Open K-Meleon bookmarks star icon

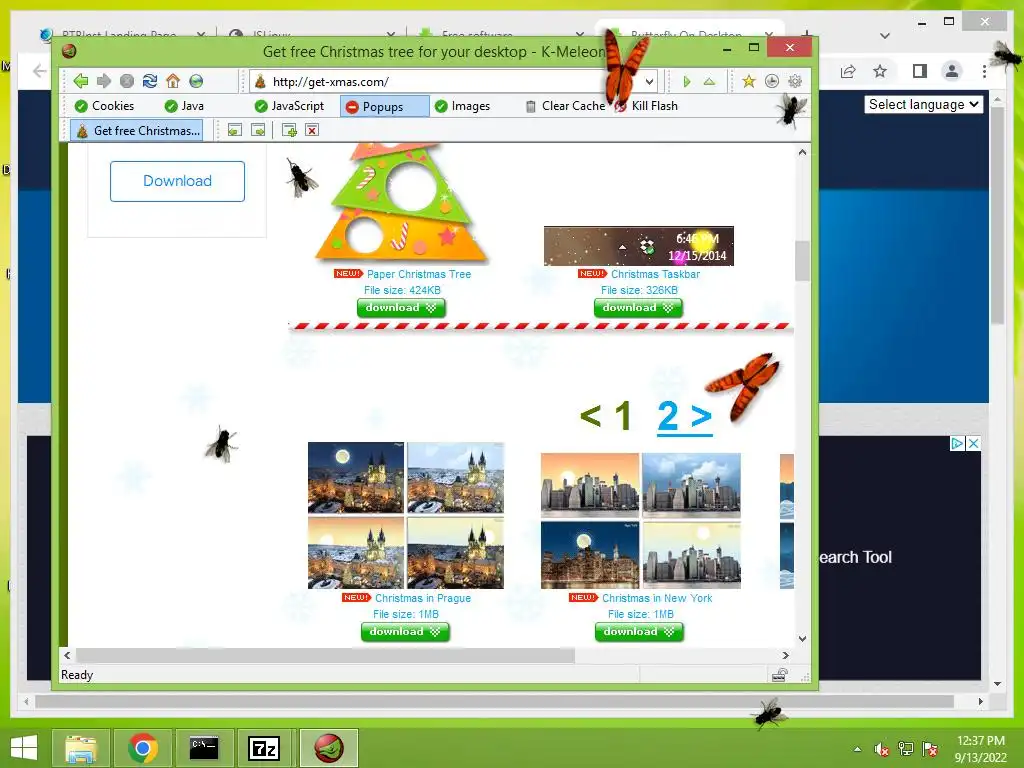[748, 81]
